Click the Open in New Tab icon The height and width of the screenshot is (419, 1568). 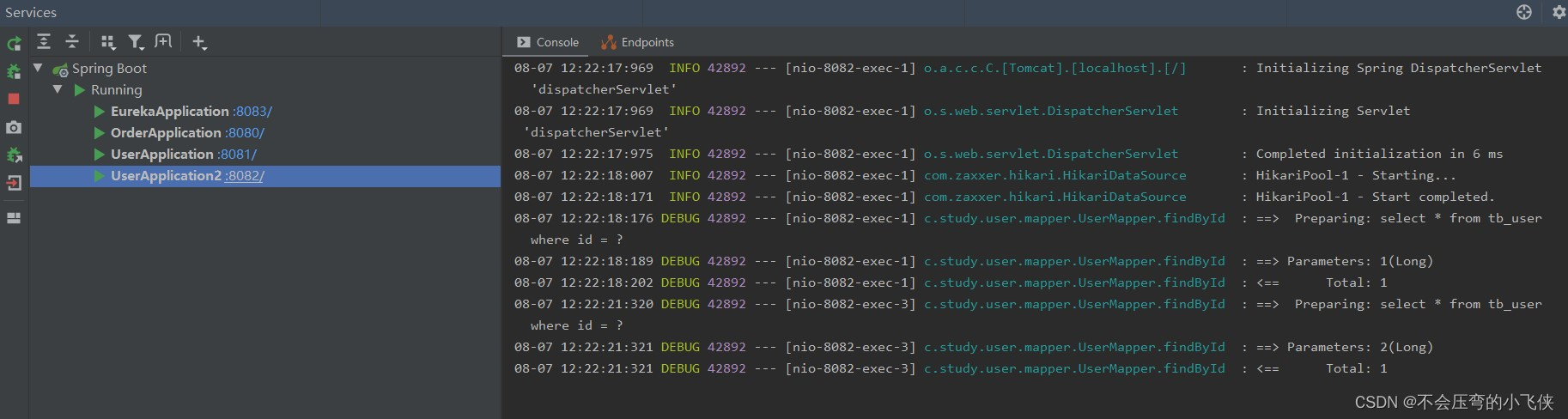[x=163, y=41]
